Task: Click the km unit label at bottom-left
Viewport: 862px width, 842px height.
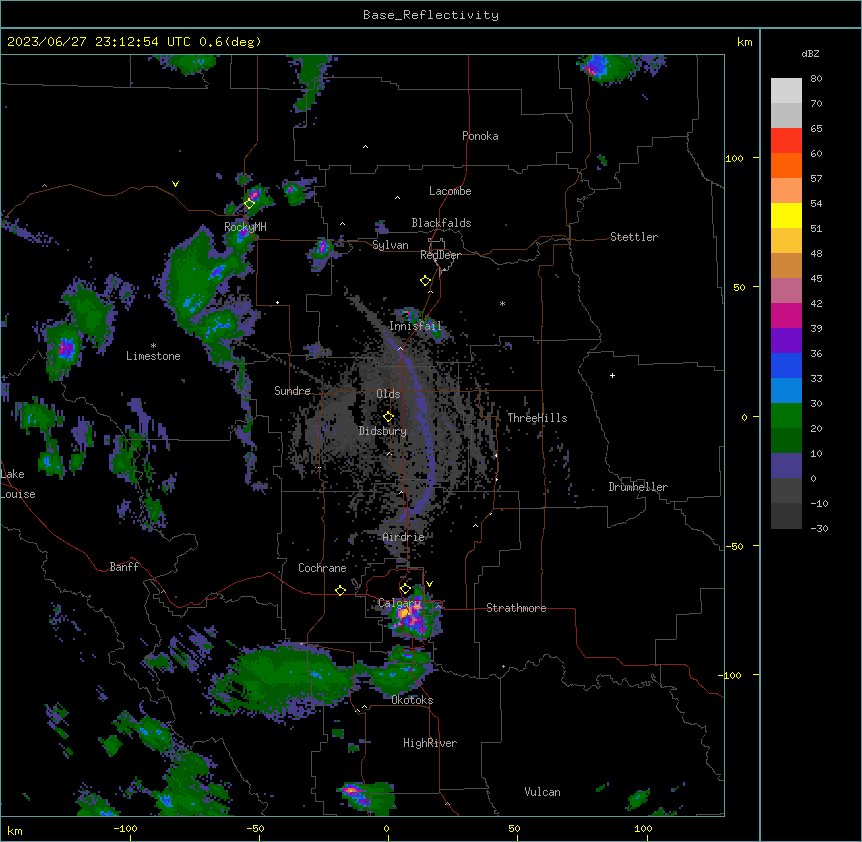Action: click(15, 830)
